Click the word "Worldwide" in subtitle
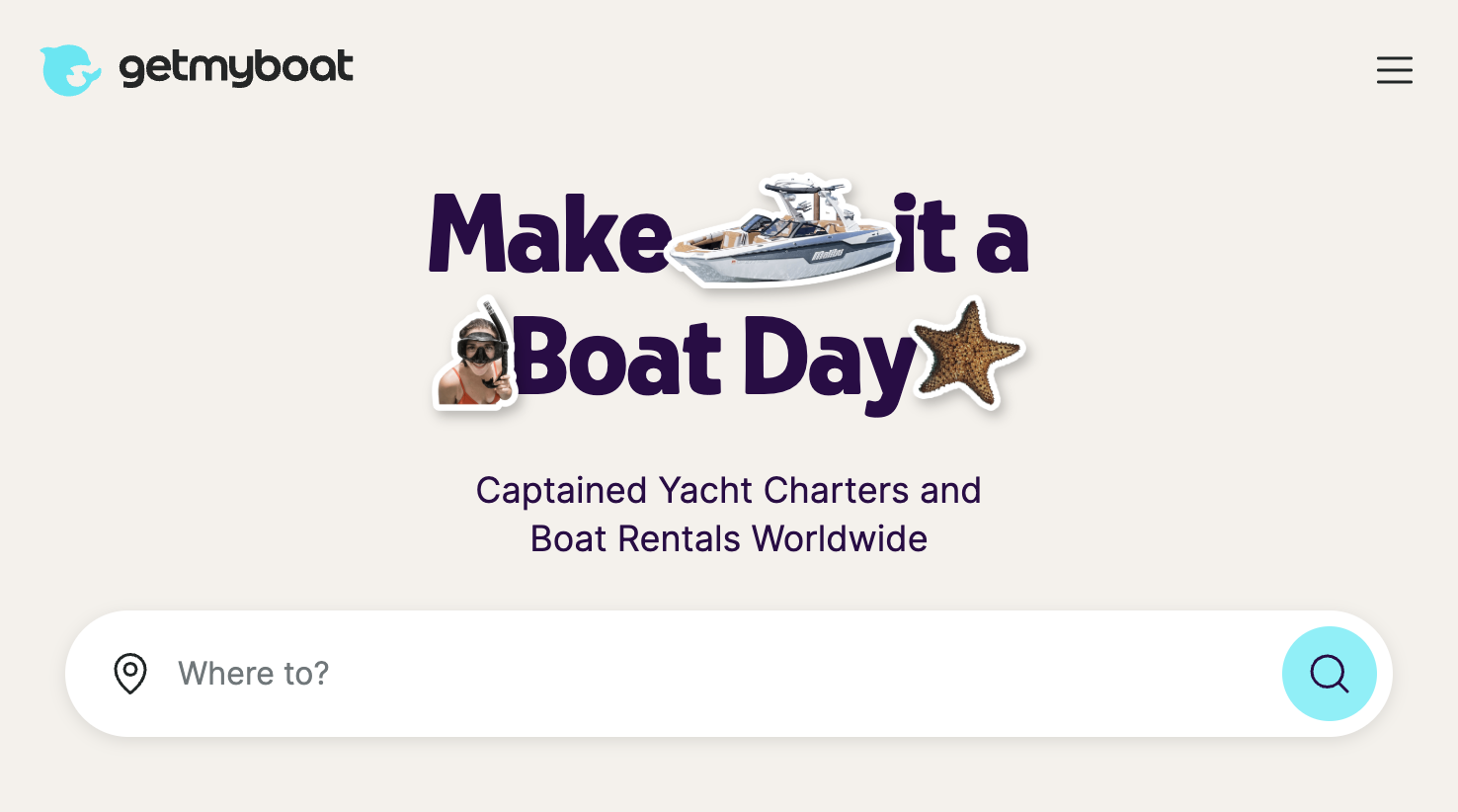Screen dimensions: 1458x812 pos(840,539)
